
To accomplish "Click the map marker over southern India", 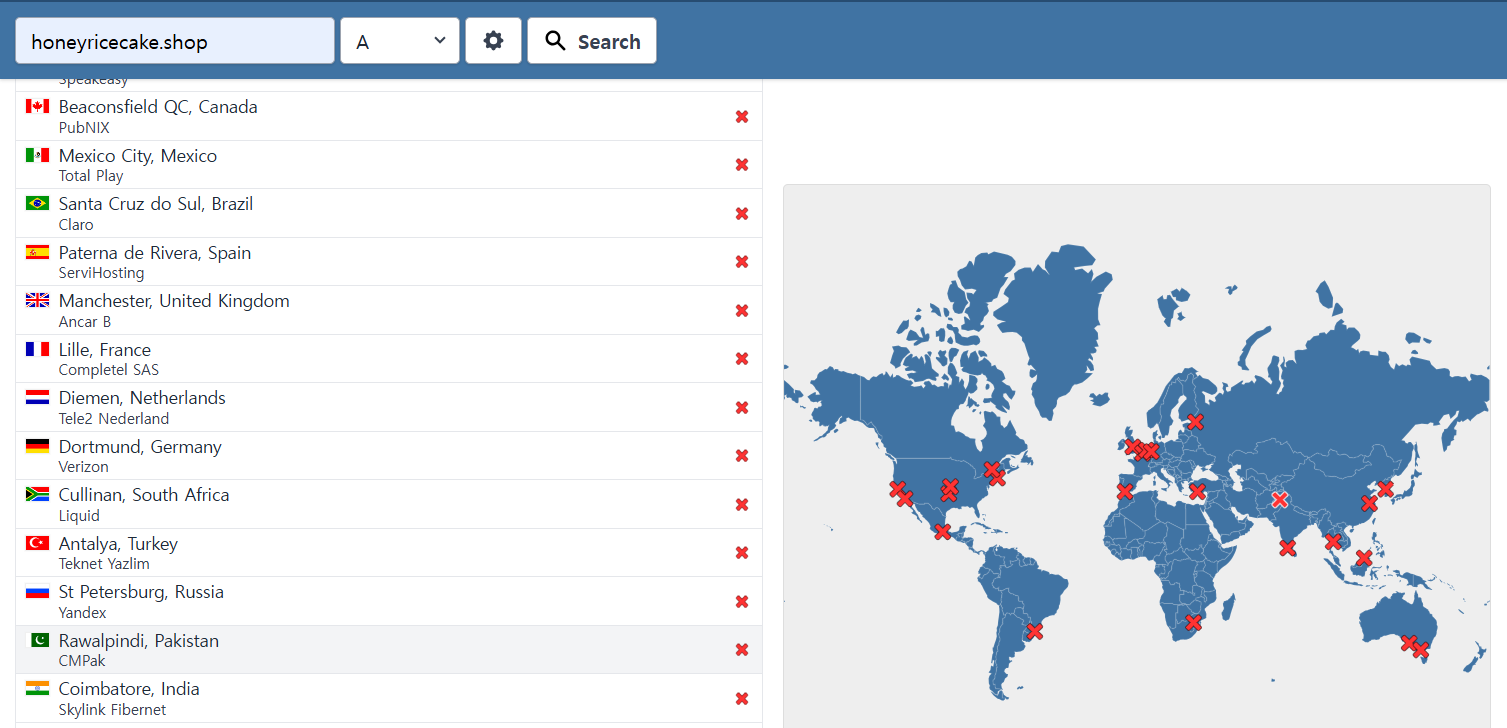I will 1287,548.
